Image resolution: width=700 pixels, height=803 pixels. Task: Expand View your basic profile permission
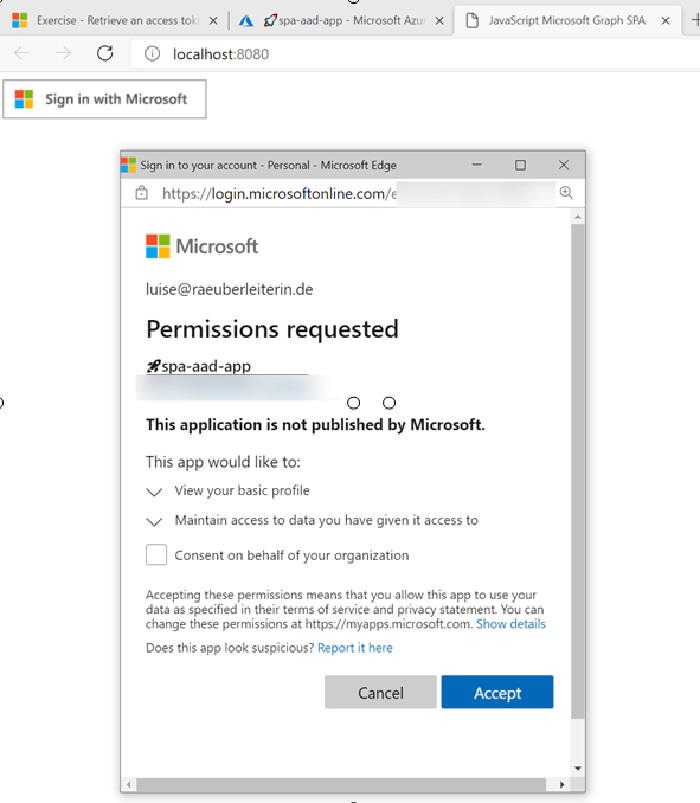(154, 492)
